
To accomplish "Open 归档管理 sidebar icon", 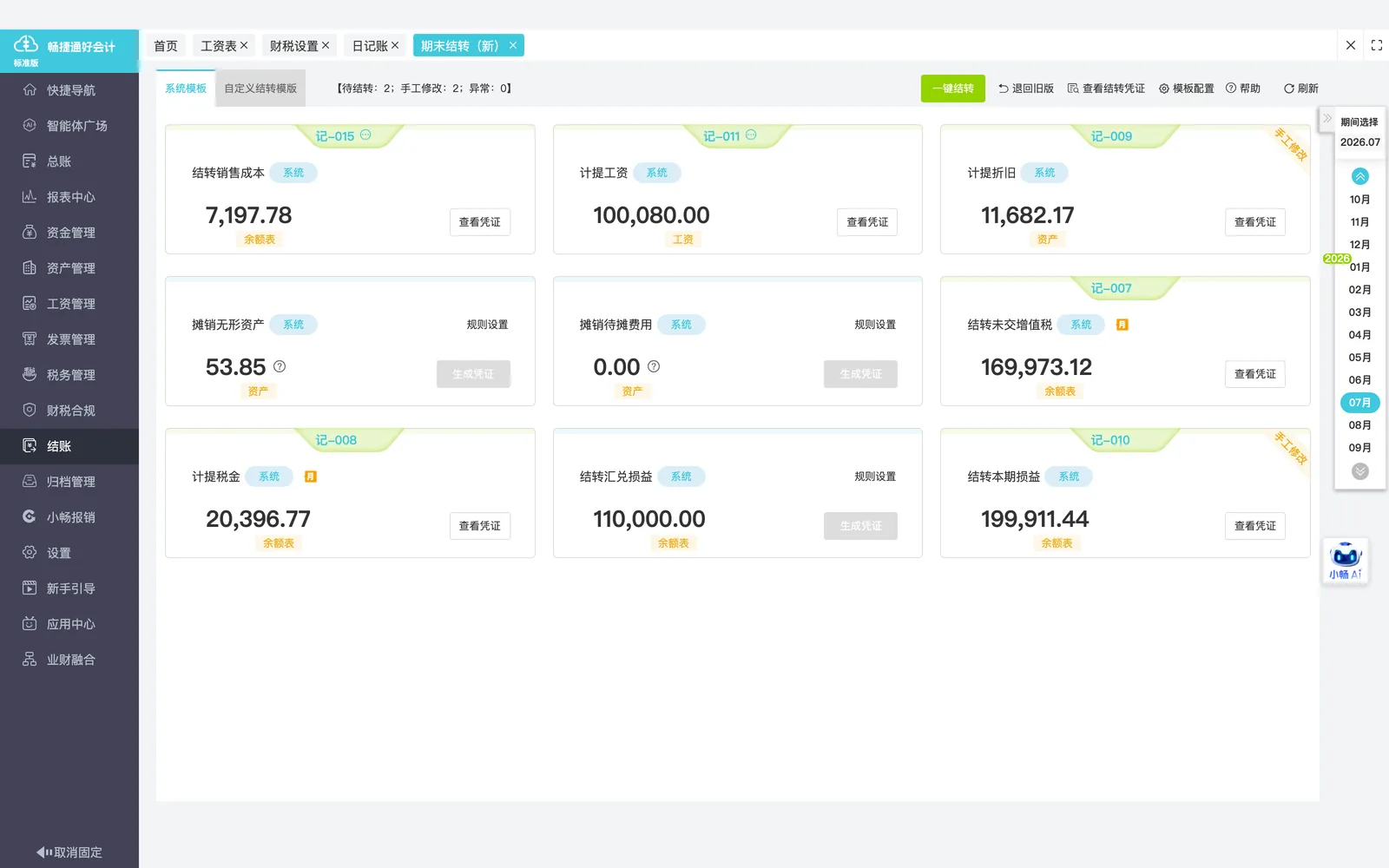I will coord(30,482).
